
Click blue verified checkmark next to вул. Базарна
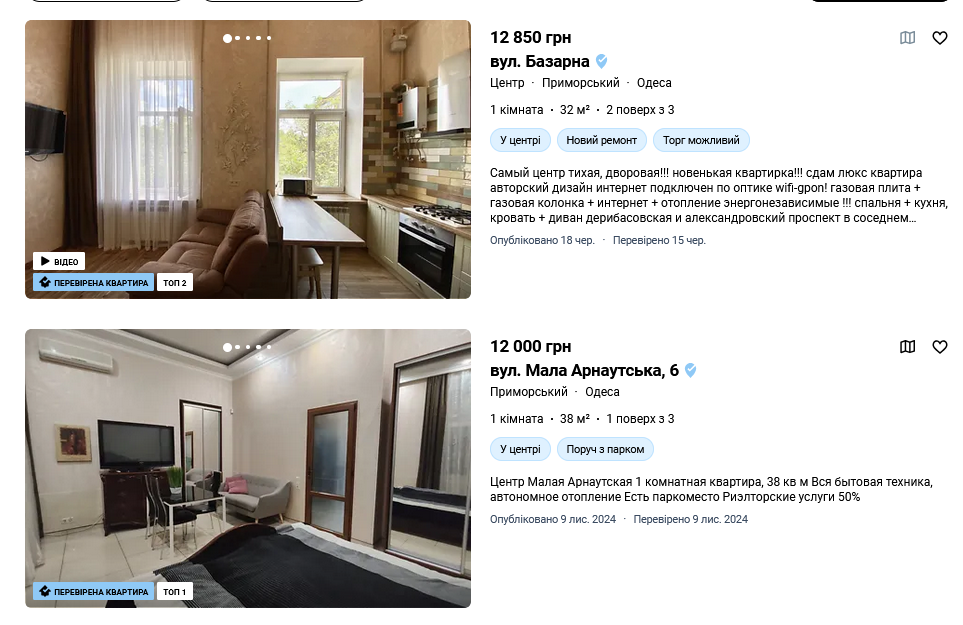pyautogui.click(x=602, y=61)
